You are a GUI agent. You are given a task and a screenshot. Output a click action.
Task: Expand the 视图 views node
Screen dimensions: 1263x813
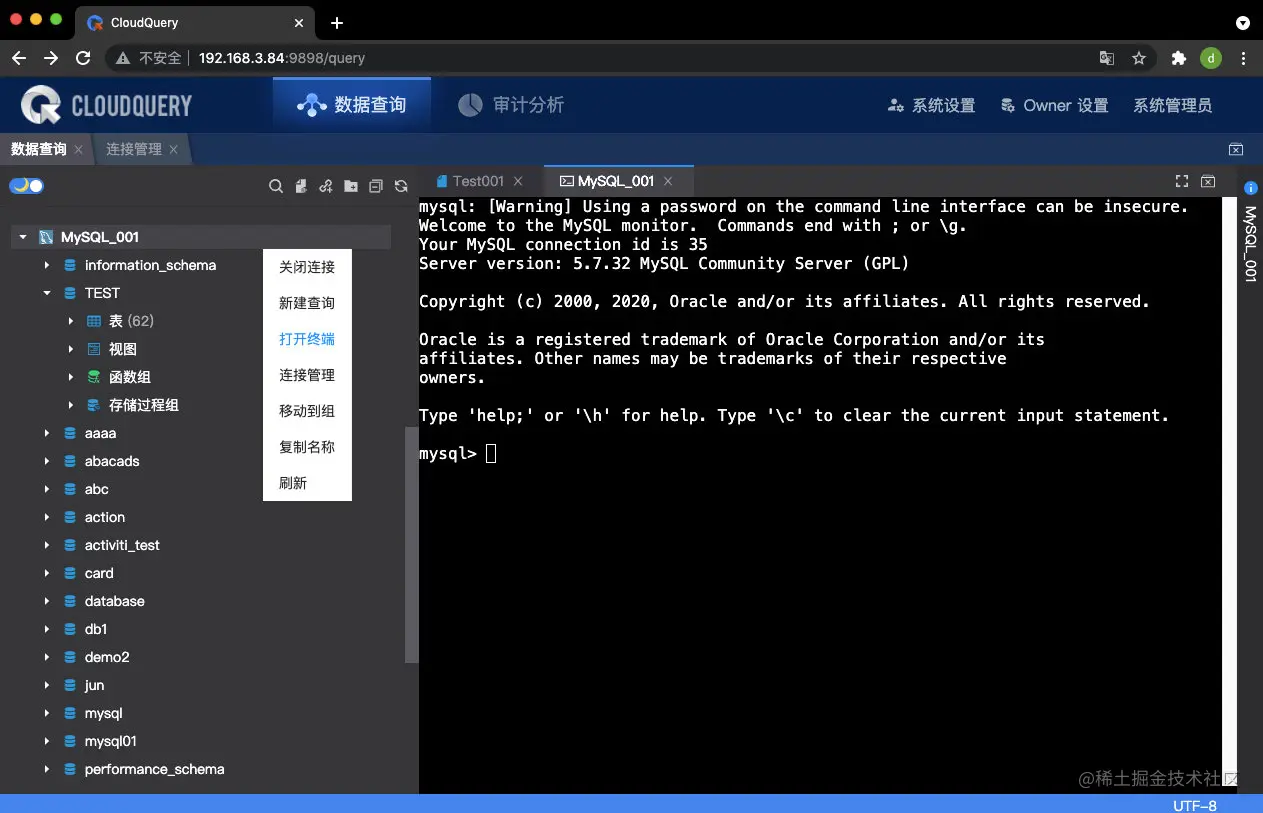coord(70,349)
